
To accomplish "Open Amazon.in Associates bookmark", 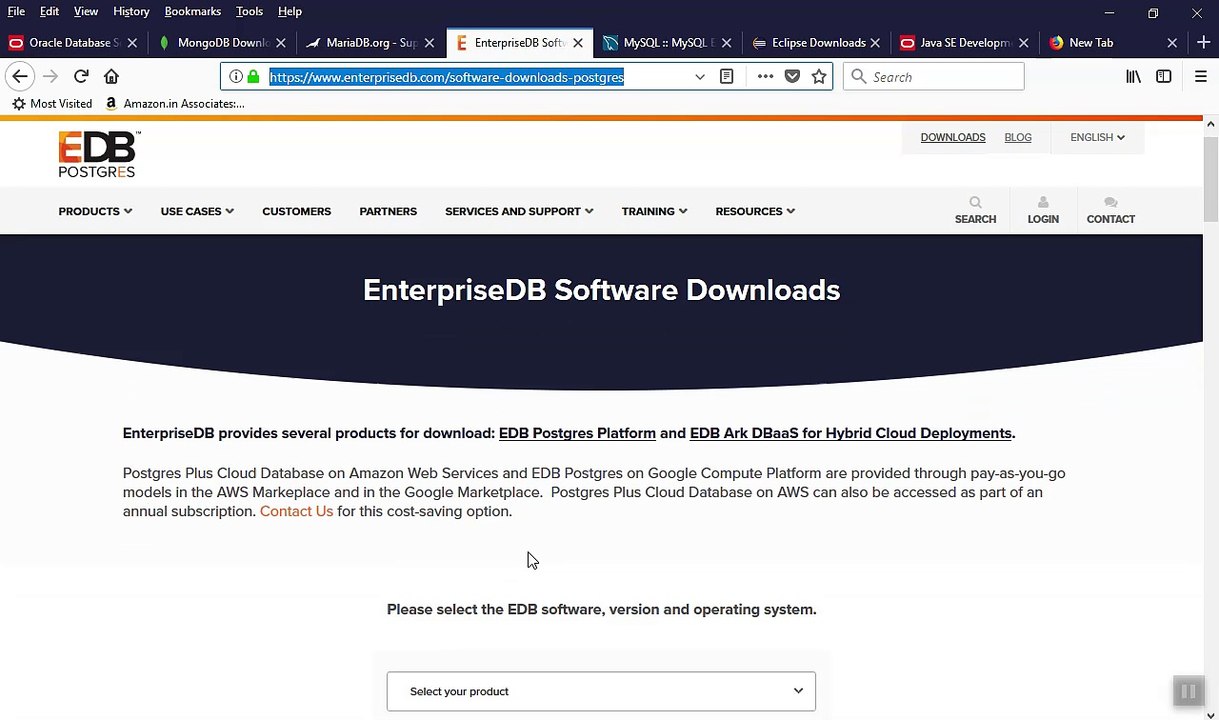I will (x=174, y=104).
